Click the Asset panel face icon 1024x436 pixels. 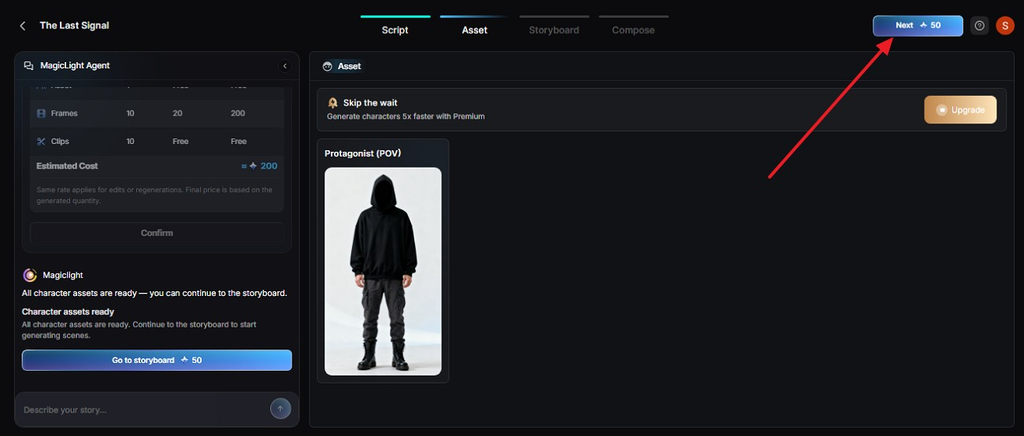pyautogui.click(x=327, y=67)
